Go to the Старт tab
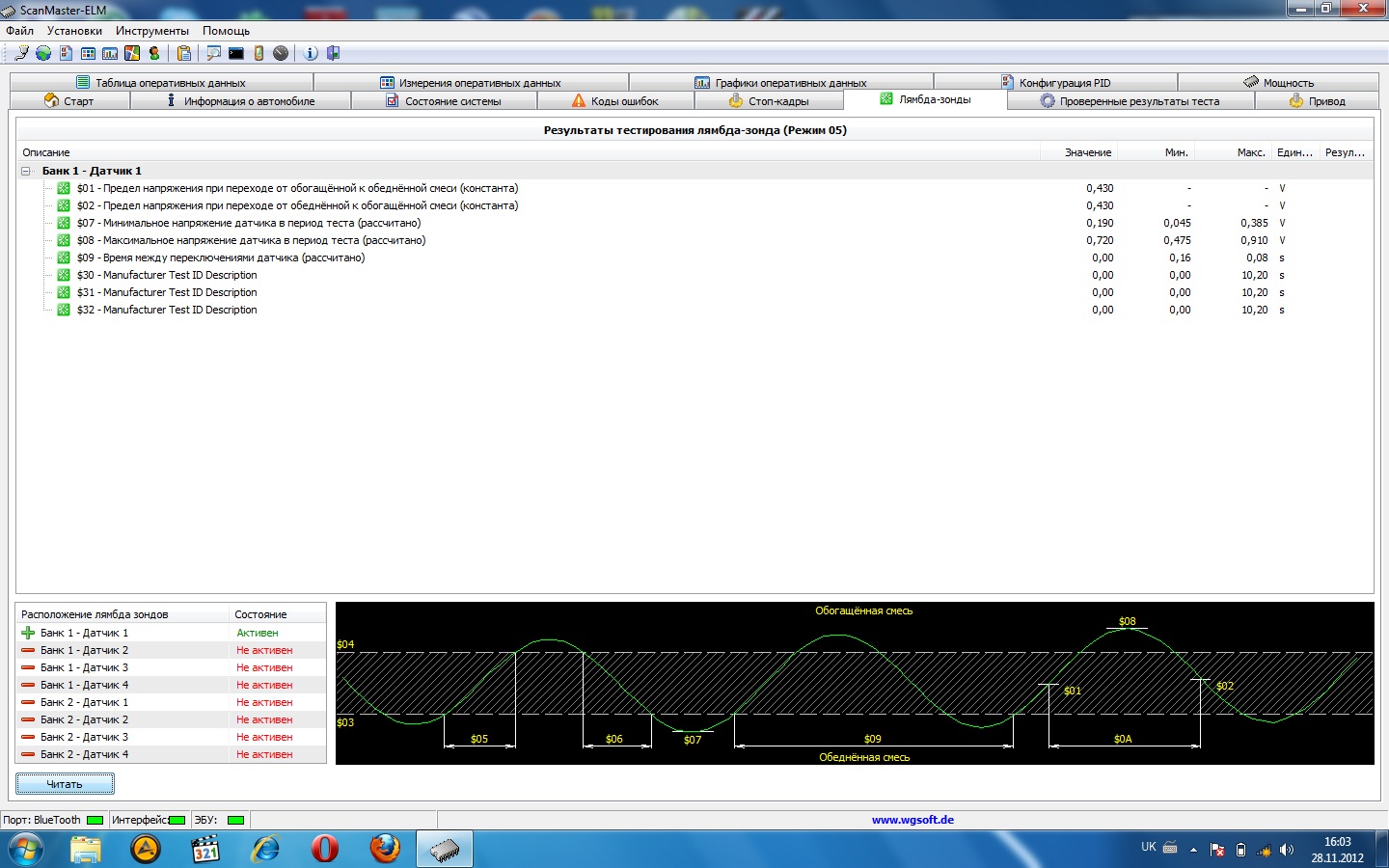Screen dimensions: 1389x868 point(69,100)
